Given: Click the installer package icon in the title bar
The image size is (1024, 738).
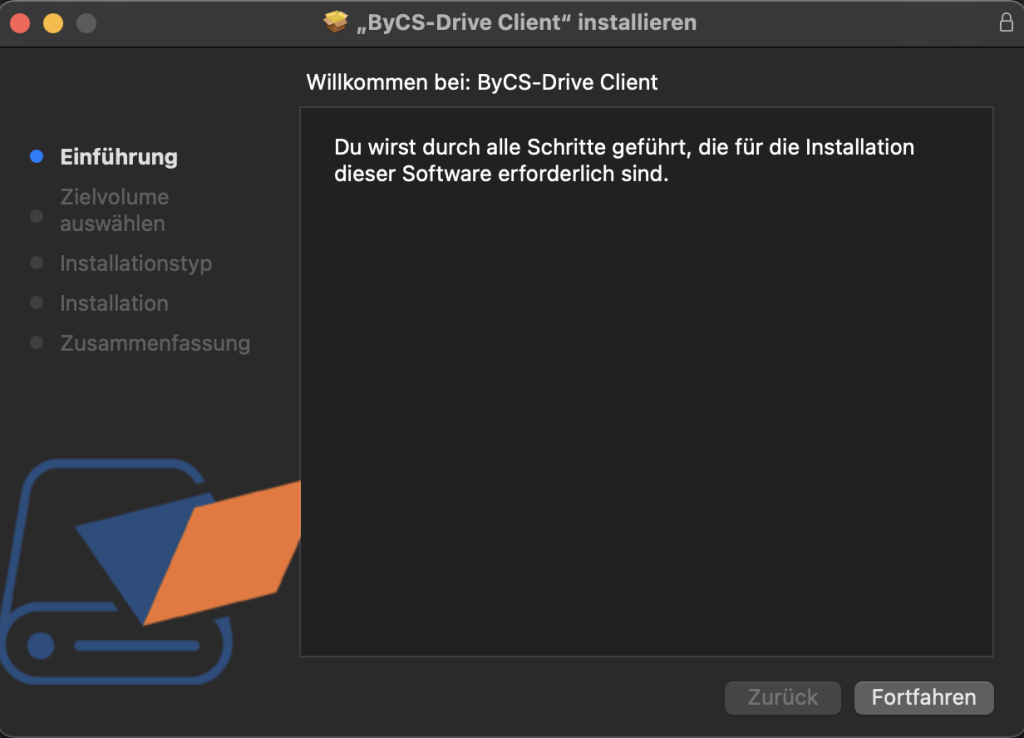Looking at the screenshot, I should tap(335, 21).
